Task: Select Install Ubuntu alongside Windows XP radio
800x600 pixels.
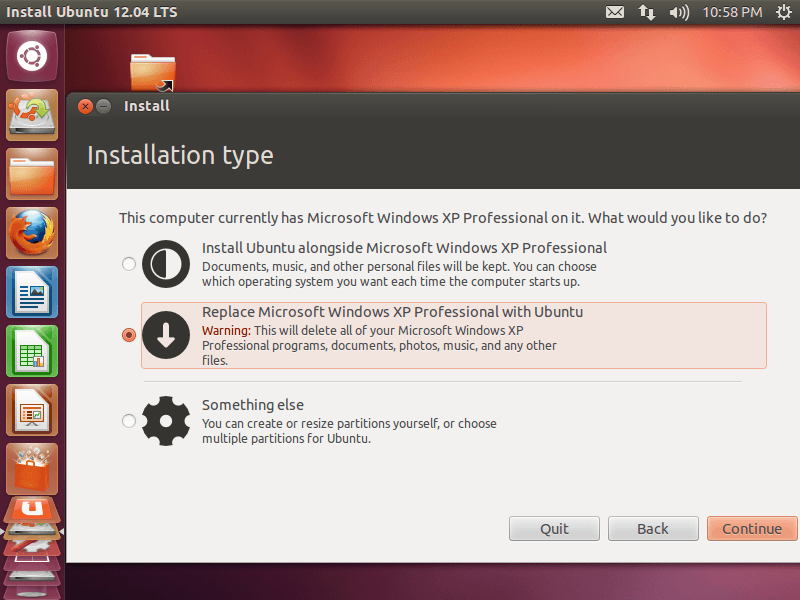Action: pyautogui.click(x=129, y=264)
